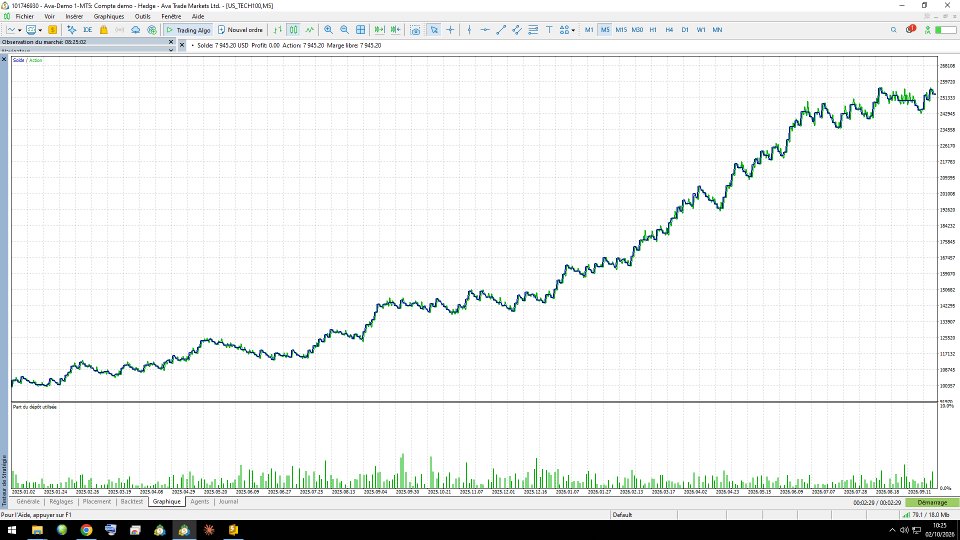This screenshot has width=960, height=540.
Task: Open the Fichier menu
Action: click(24, 17)
